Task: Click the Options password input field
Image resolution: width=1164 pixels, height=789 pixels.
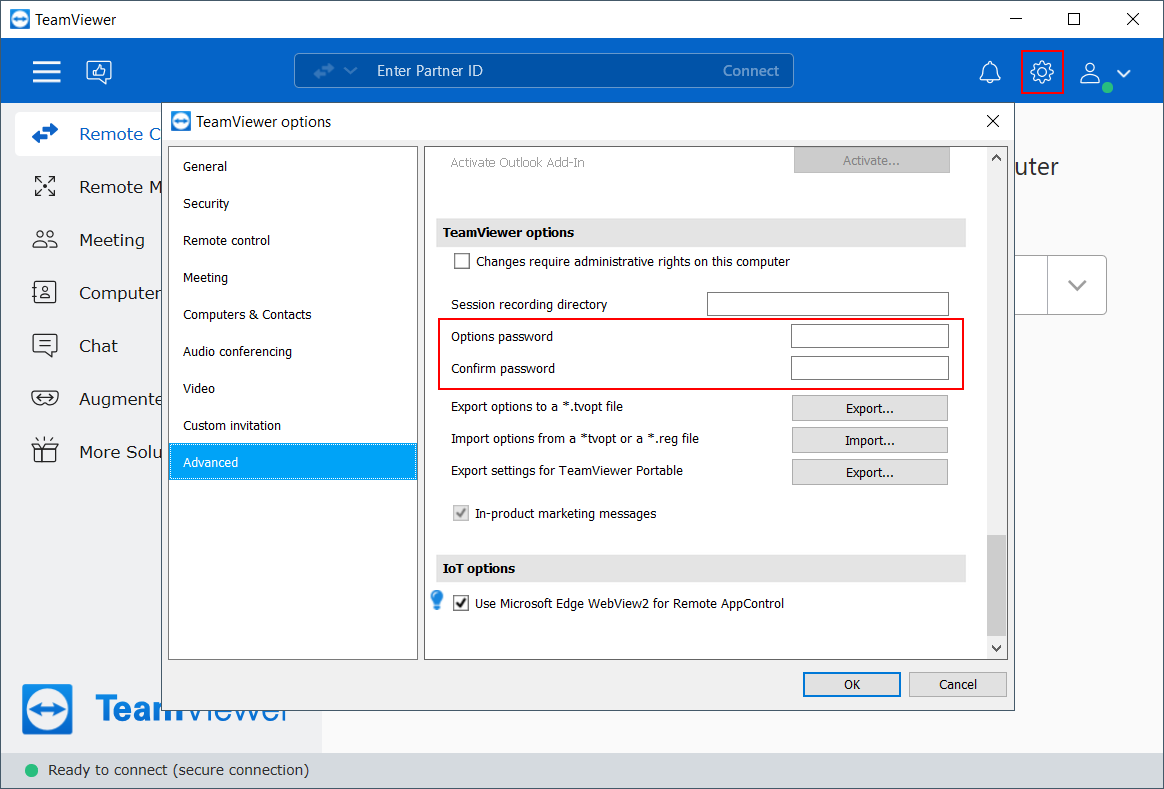Action: (x=869, y=336)
